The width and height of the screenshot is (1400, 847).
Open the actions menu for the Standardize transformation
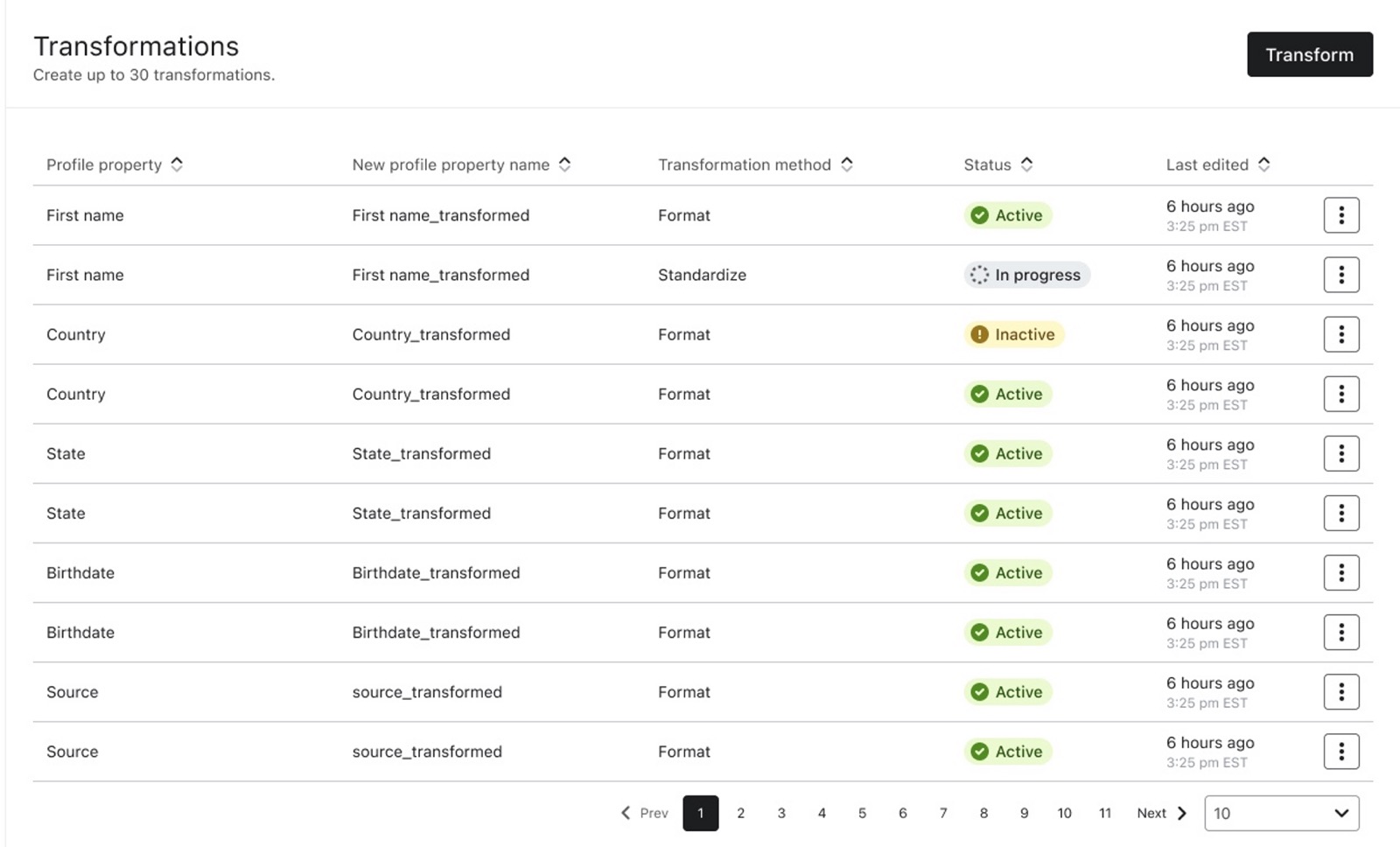[1340, 274]
